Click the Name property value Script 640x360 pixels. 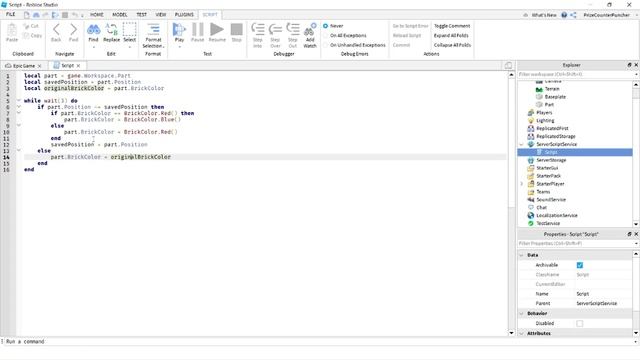coord(582,294)
